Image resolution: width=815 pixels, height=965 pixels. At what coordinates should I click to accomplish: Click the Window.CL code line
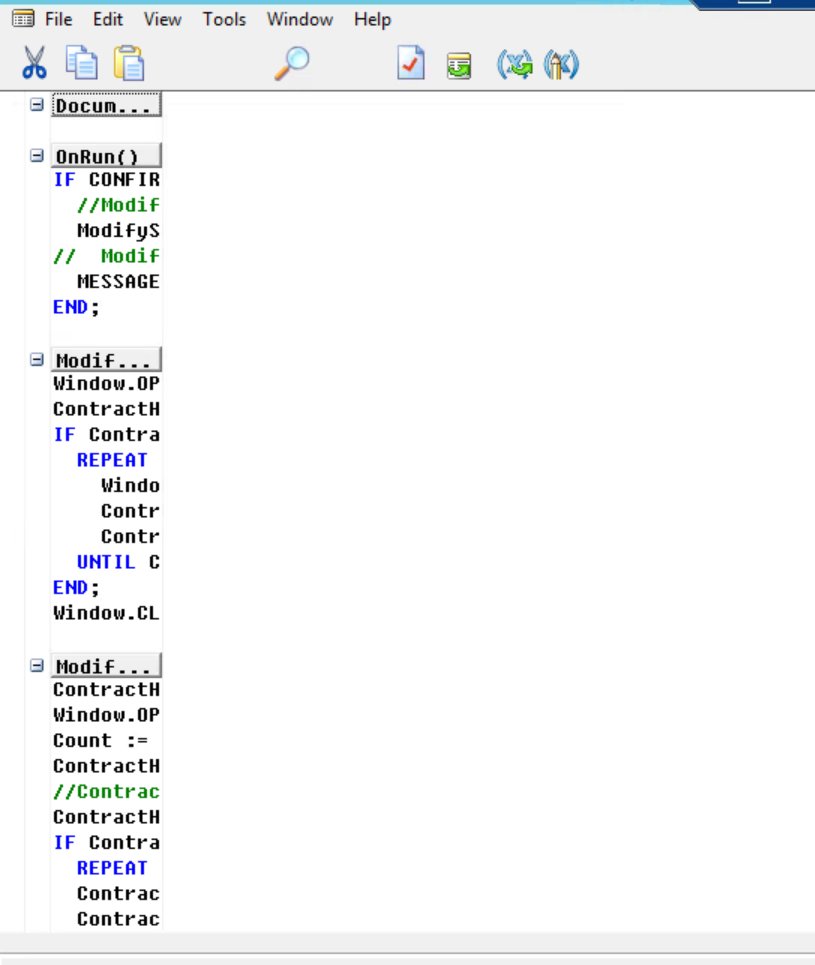(106, 613)
